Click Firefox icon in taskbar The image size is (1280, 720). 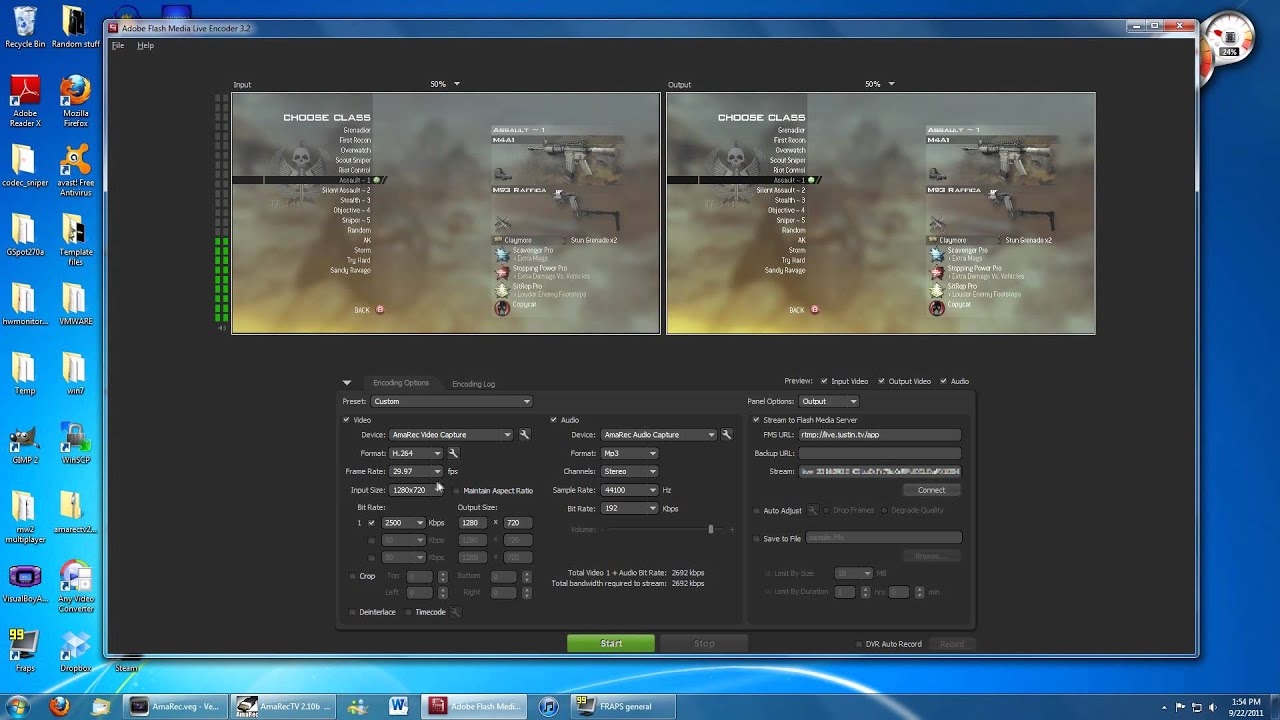point(59,706)
